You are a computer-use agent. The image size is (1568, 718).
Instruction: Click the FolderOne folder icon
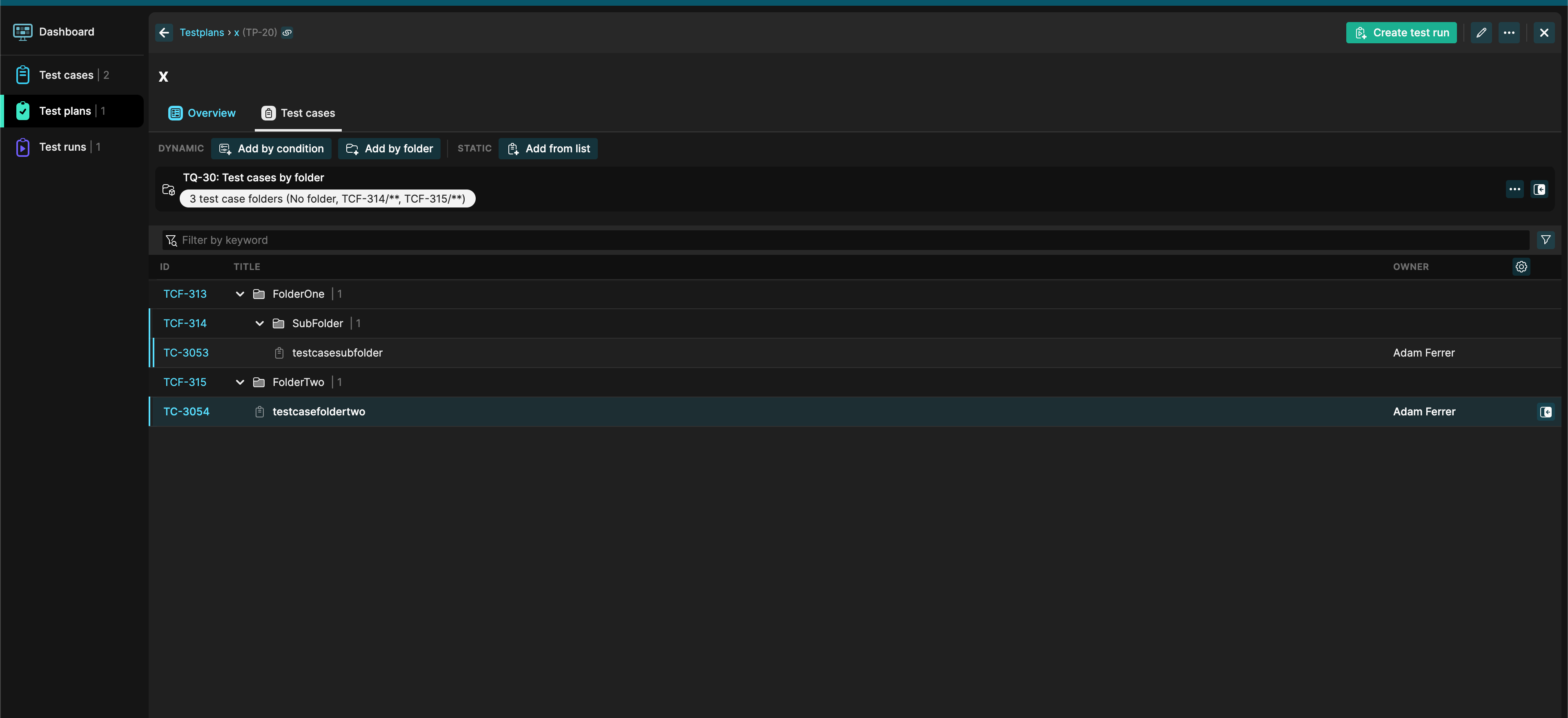pos(259,294)
